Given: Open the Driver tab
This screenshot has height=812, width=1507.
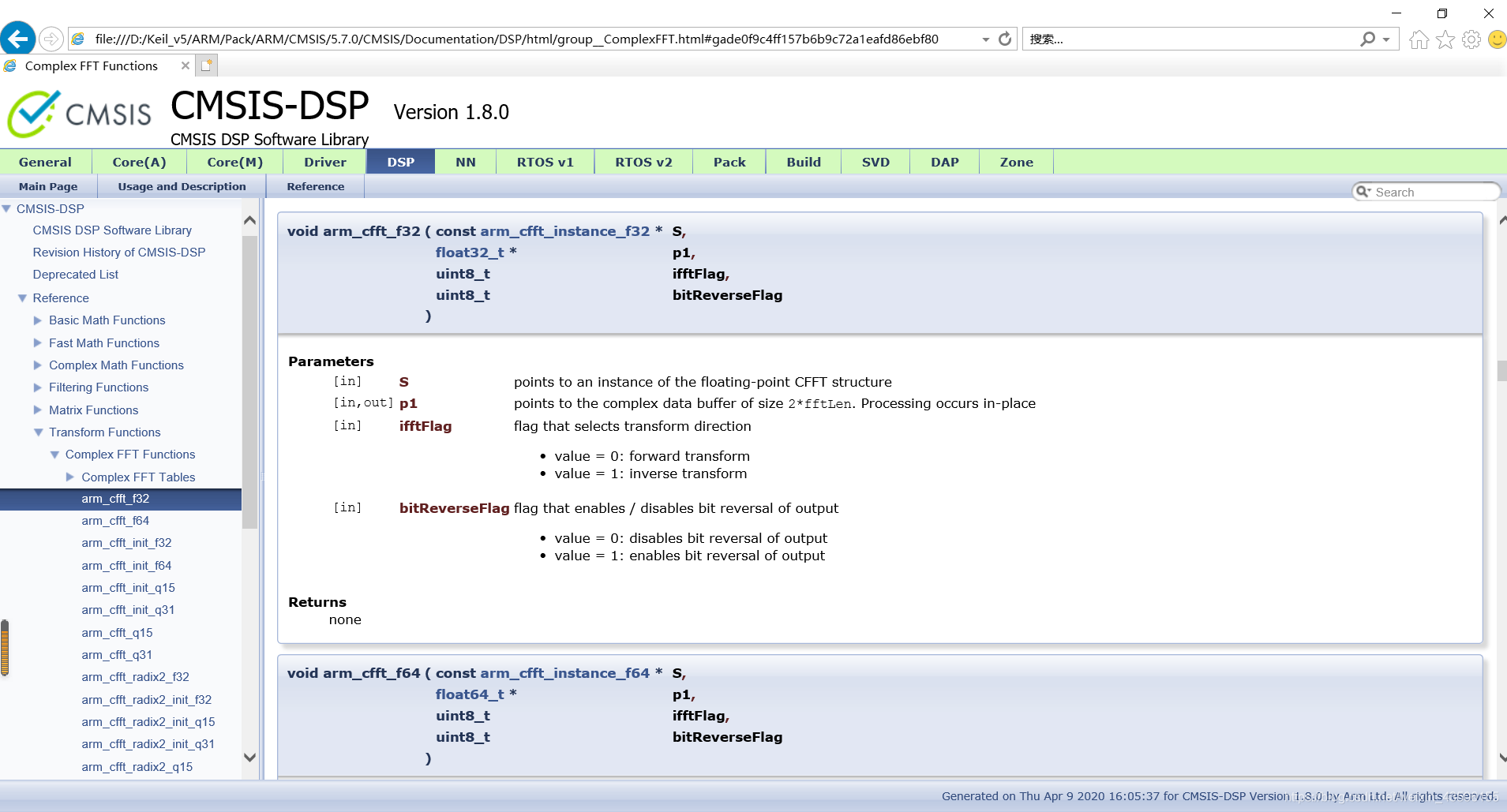Looking at the screenshot, I should click(325, 162).
